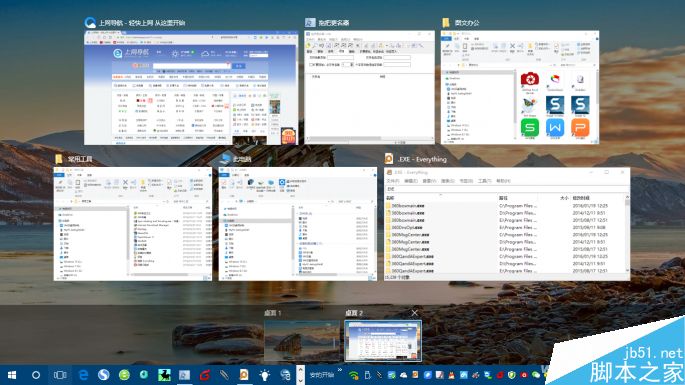Switch to the 上网导航 browser window
The image size is (685, 385).
point(191,88)
